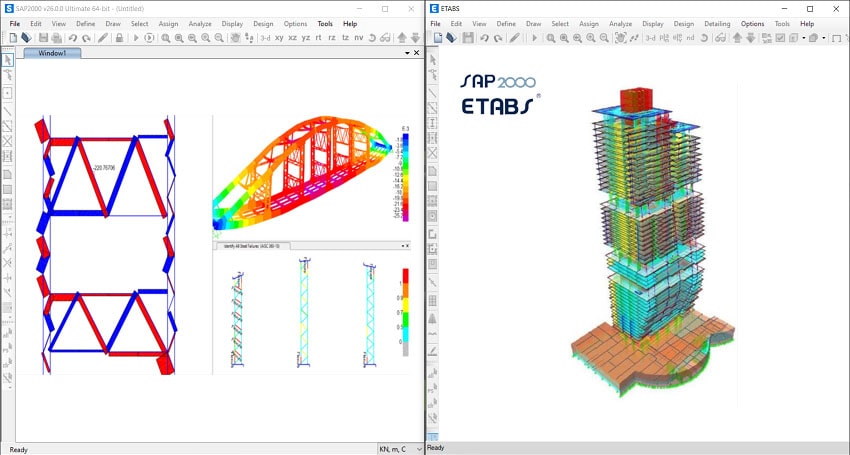Click Ready status text in SAP2000
The width and height of the screenshot is (850, 455).
(x=18, y=450)
